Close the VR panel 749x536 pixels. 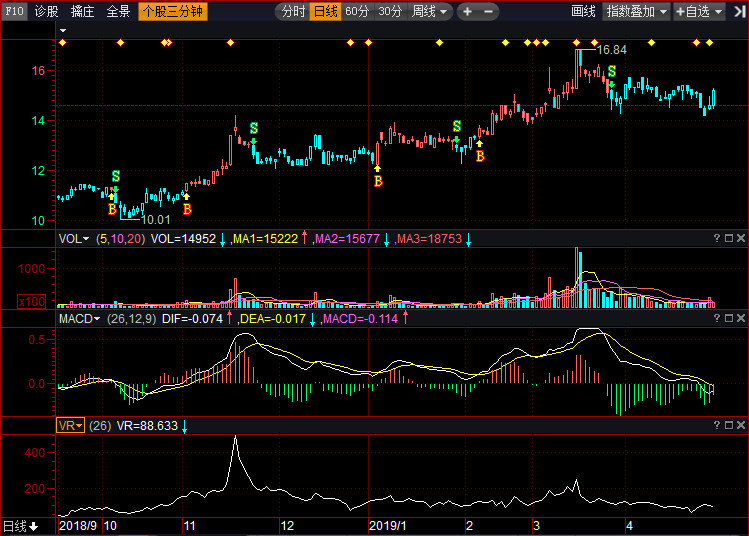tap(741, 425)
